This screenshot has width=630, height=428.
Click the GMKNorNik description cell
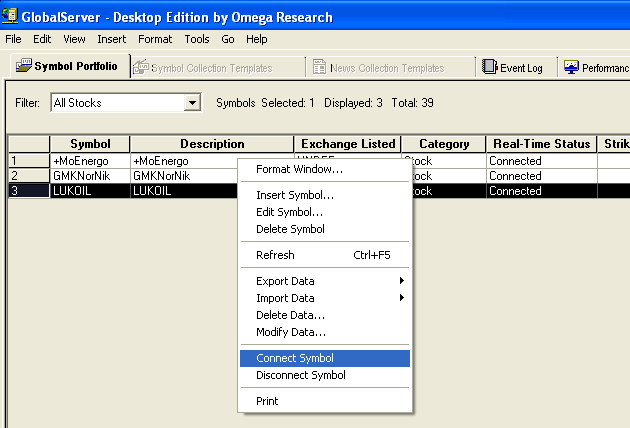click(x=184, y=176)
